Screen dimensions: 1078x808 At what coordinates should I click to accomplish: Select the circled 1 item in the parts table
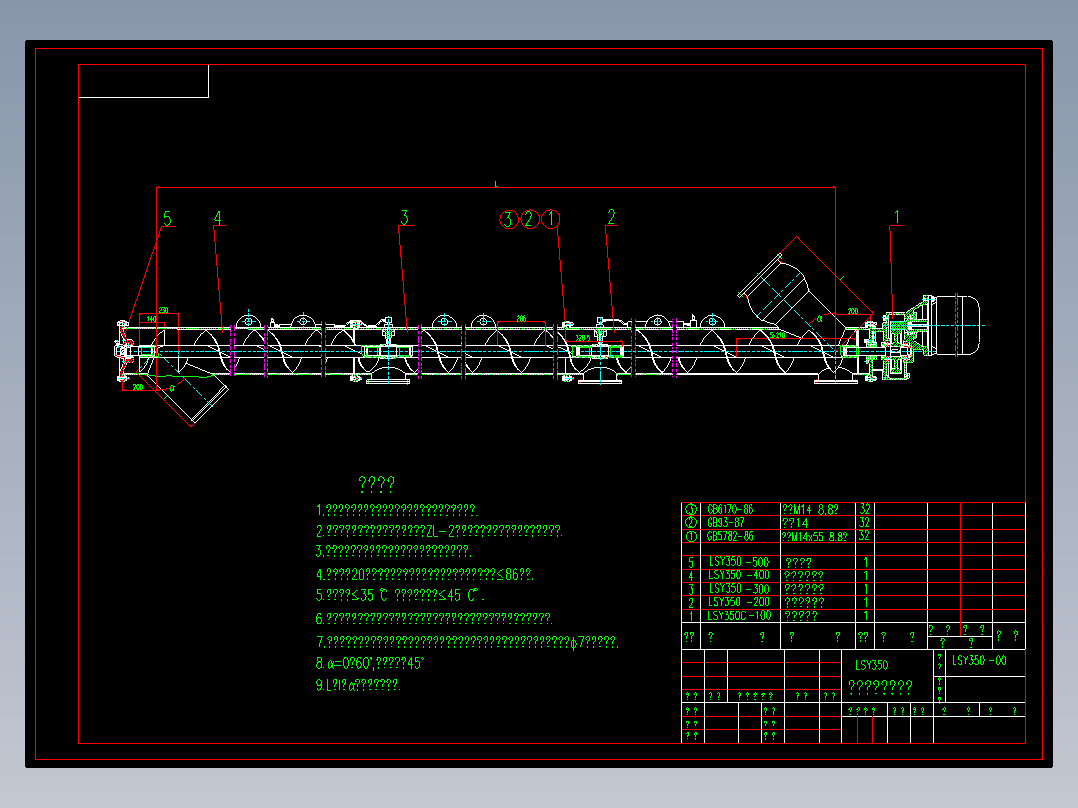click(x=691, y=536)
